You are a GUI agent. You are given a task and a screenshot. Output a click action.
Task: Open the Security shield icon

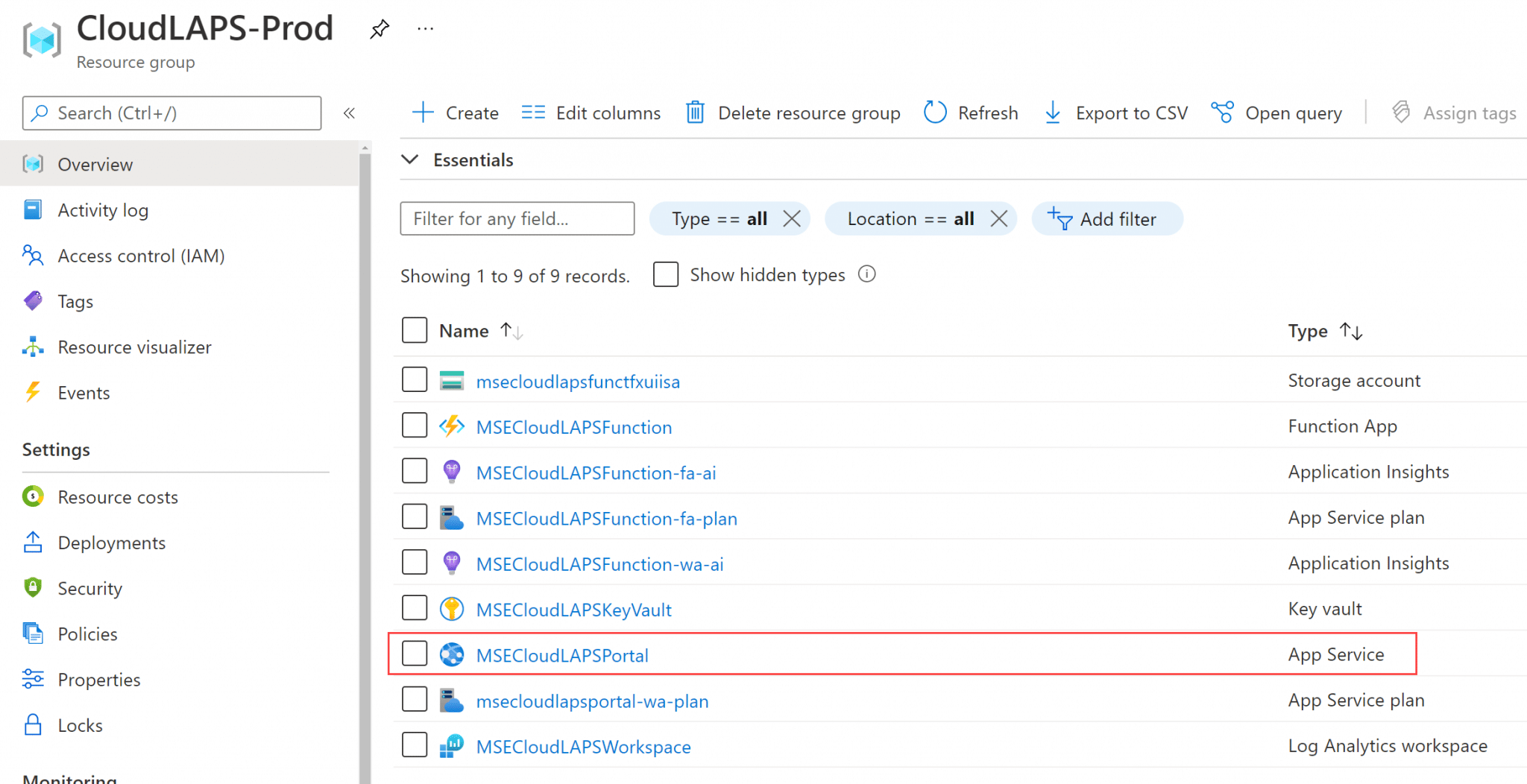coord(33,588)
